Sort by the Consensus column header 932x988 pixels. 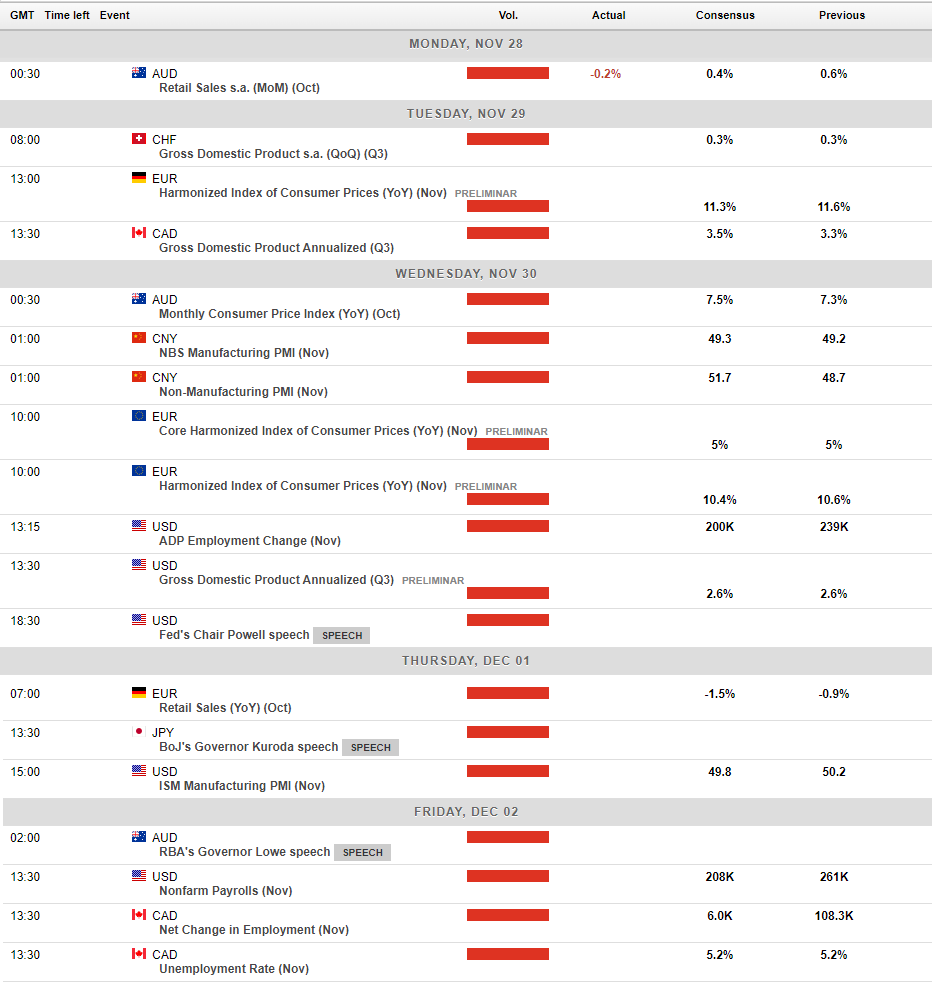click(725, 15)
